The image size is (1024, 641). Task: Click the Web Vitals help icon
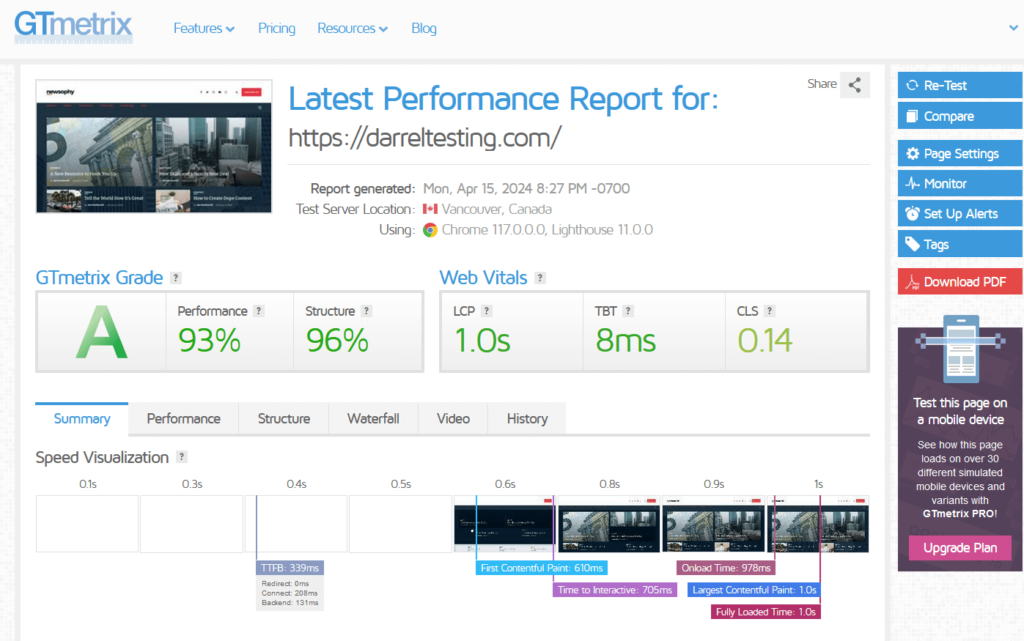click(x=540, y=278)
